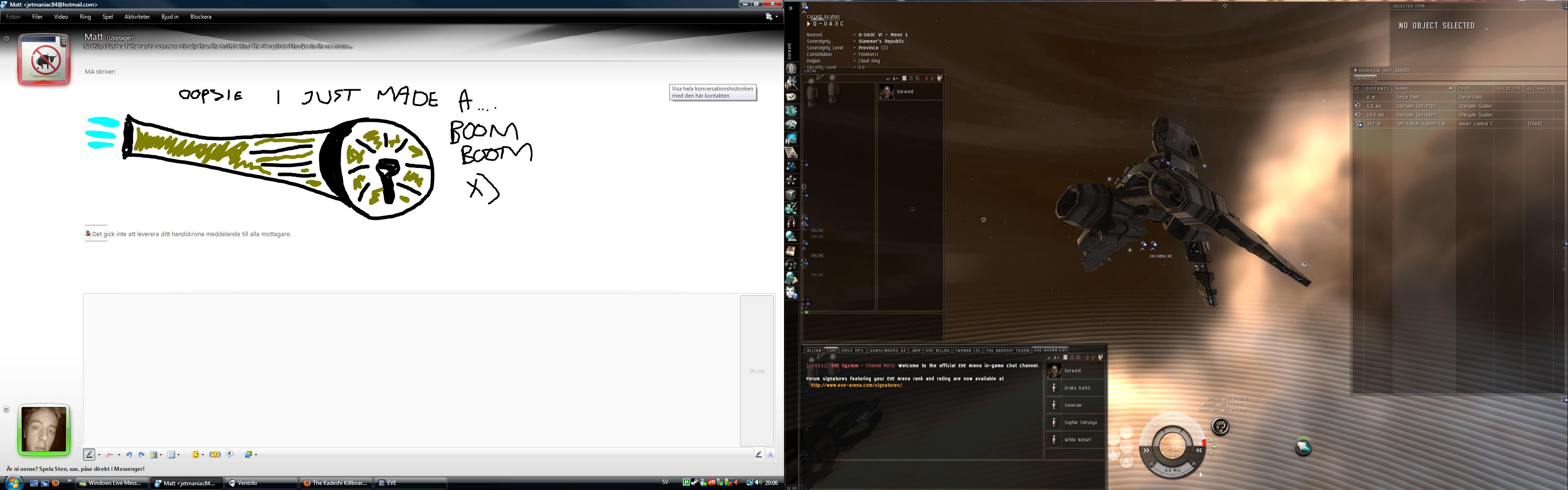Screen dimensions: 1568x490
Task: Switch to handwriting input mode in Messenger
Action: (758, 455)
